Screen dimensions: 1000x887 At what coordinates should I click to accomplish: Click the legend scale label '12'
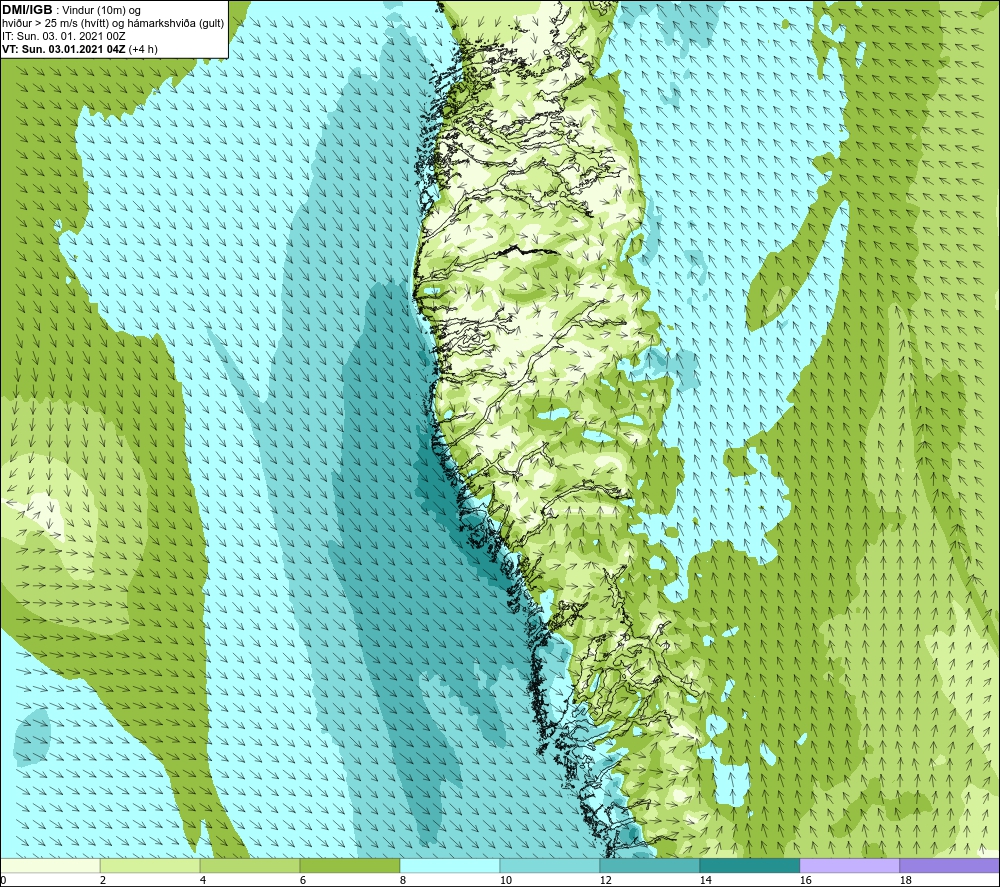click(605, 881)
